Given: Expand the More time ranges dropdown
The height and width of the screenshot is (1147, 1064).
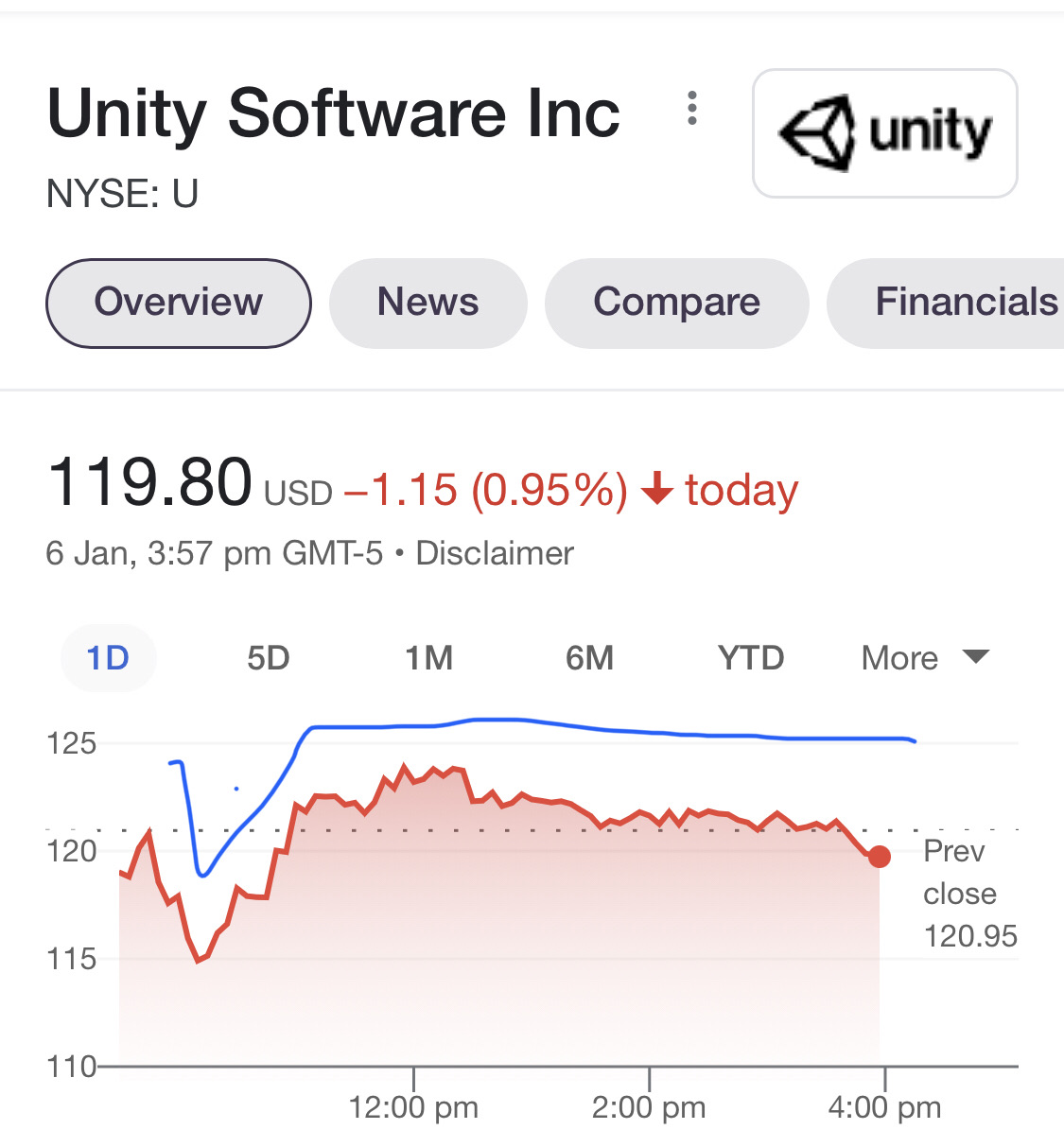Looking at the screenshot, I should tap(900, 658).
